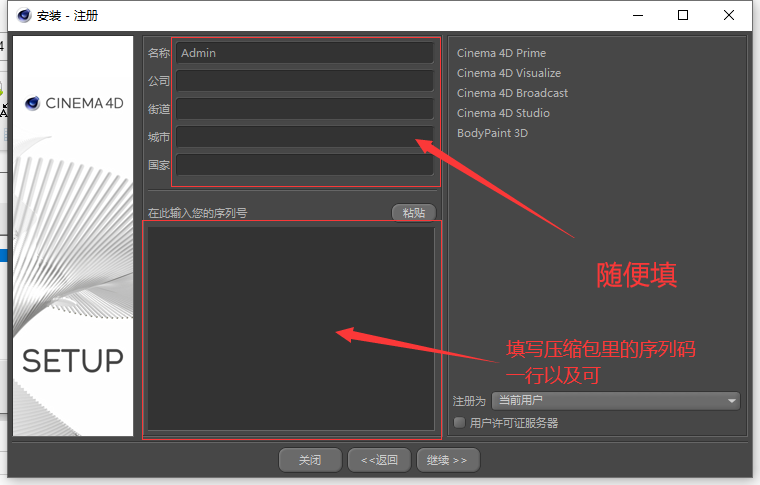Select Cinema 4D Studio in list
This screenshot has height=485, width=760.
pos(503,113)
